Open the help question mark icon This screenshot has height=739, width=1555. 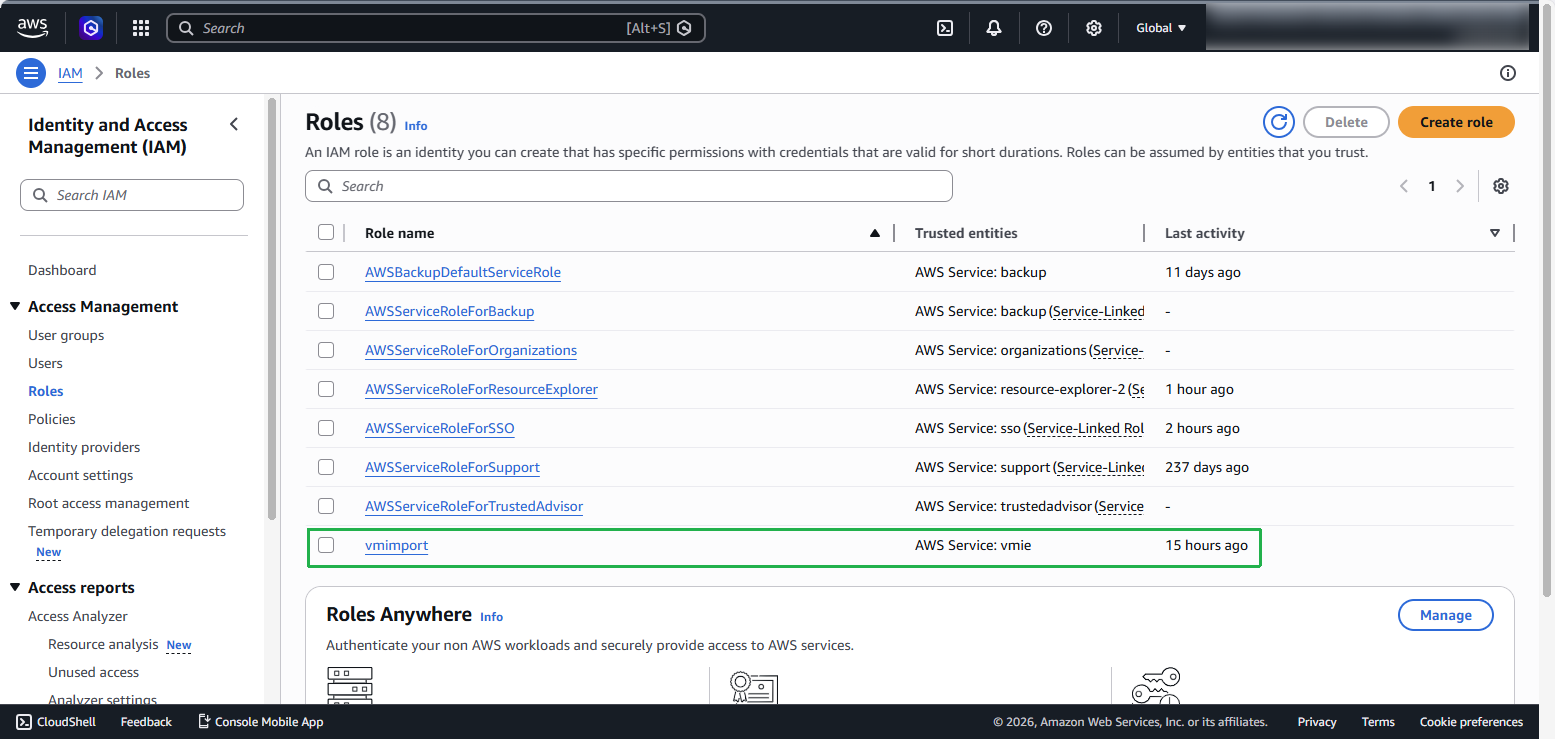pos(1044,28)
